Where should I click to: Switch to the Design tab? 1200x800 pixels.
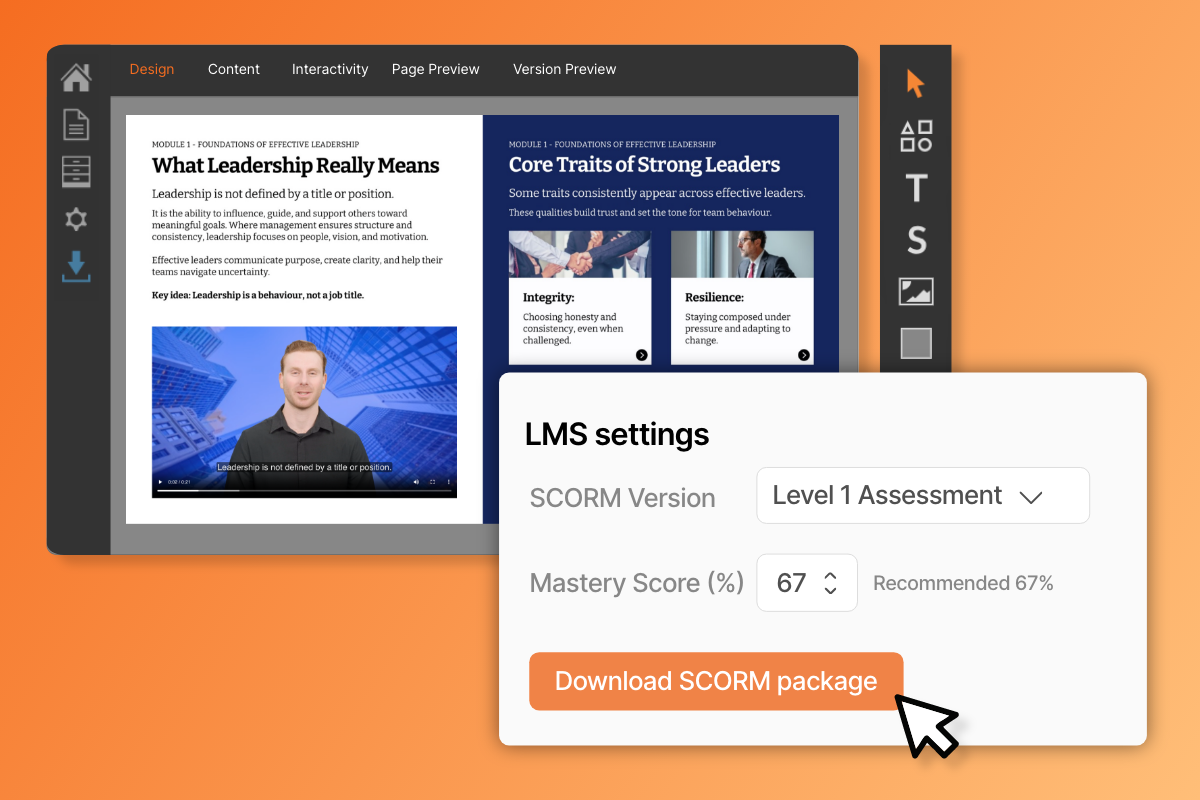tap(152, 69)
